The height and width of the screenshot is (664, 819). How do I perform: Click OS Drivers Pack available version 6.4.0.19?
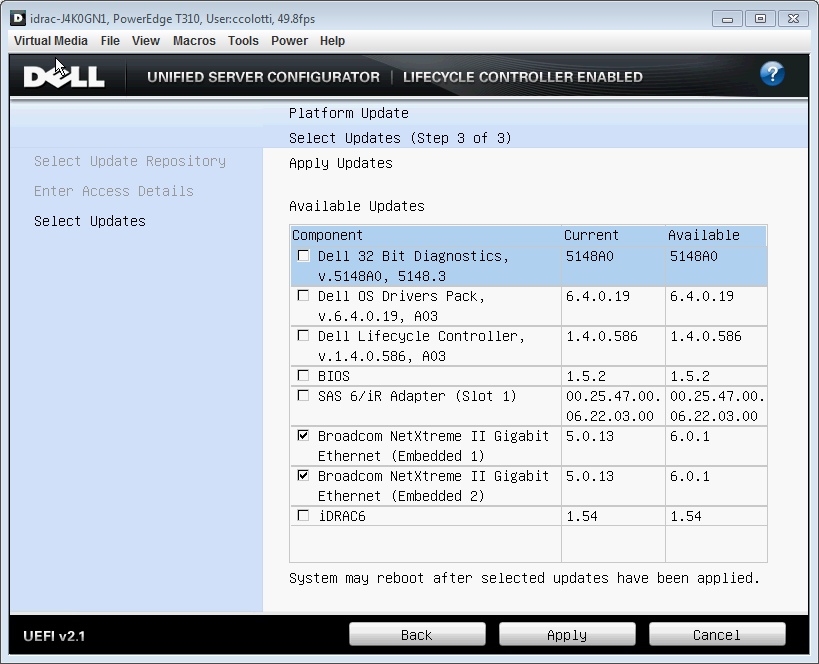pyautogui.click(x=702, y=296)
